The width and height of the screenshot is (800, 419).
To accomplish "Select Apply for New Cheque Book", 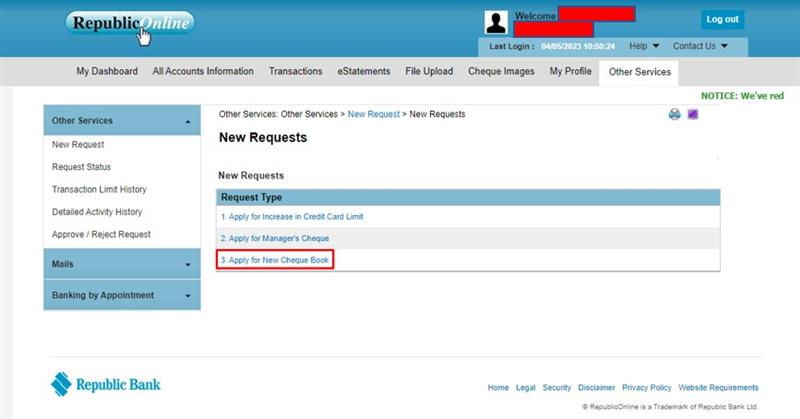I will [x=275, y=260].
